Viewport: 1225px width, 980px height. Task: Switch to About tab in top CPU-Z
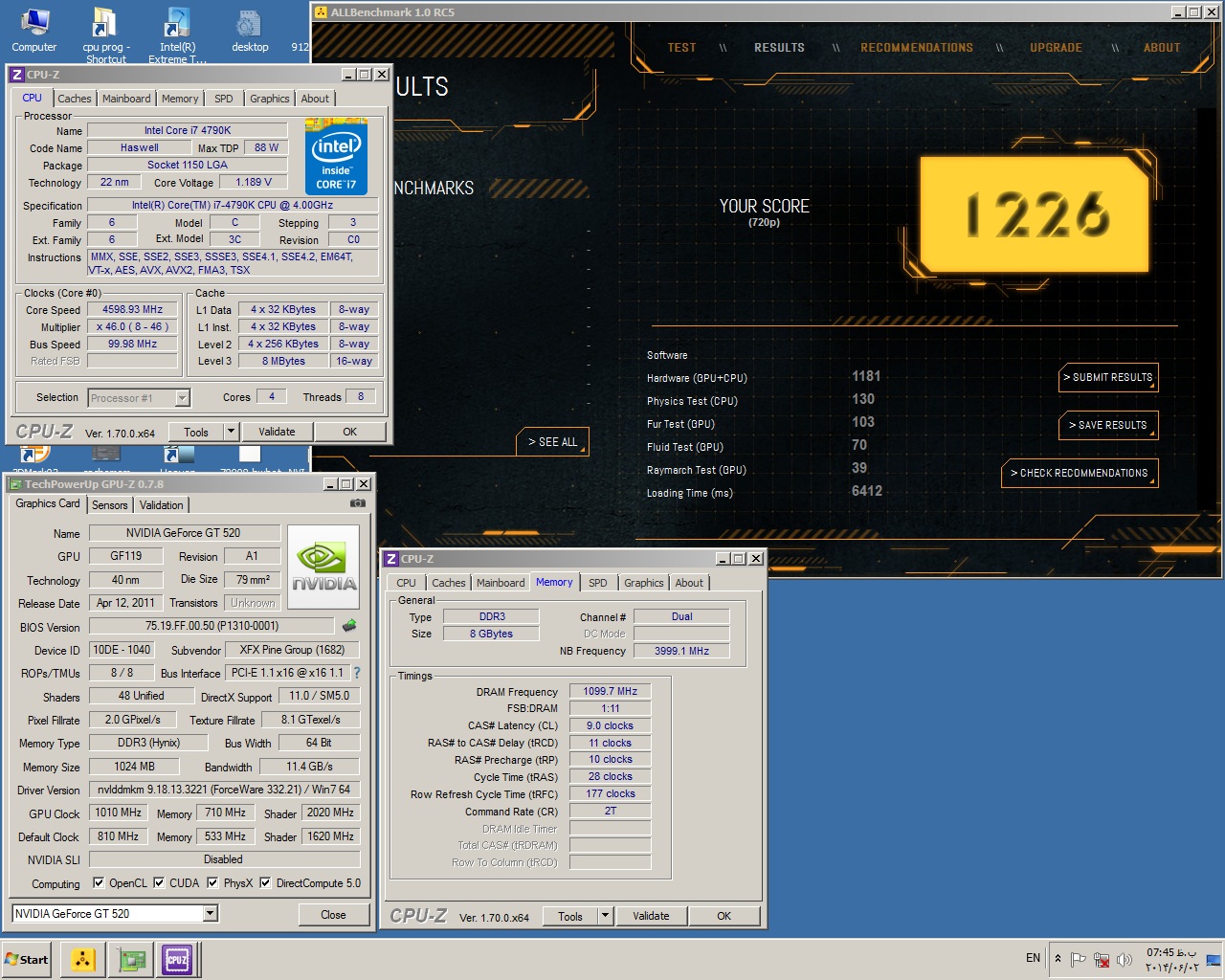(315, 99)
